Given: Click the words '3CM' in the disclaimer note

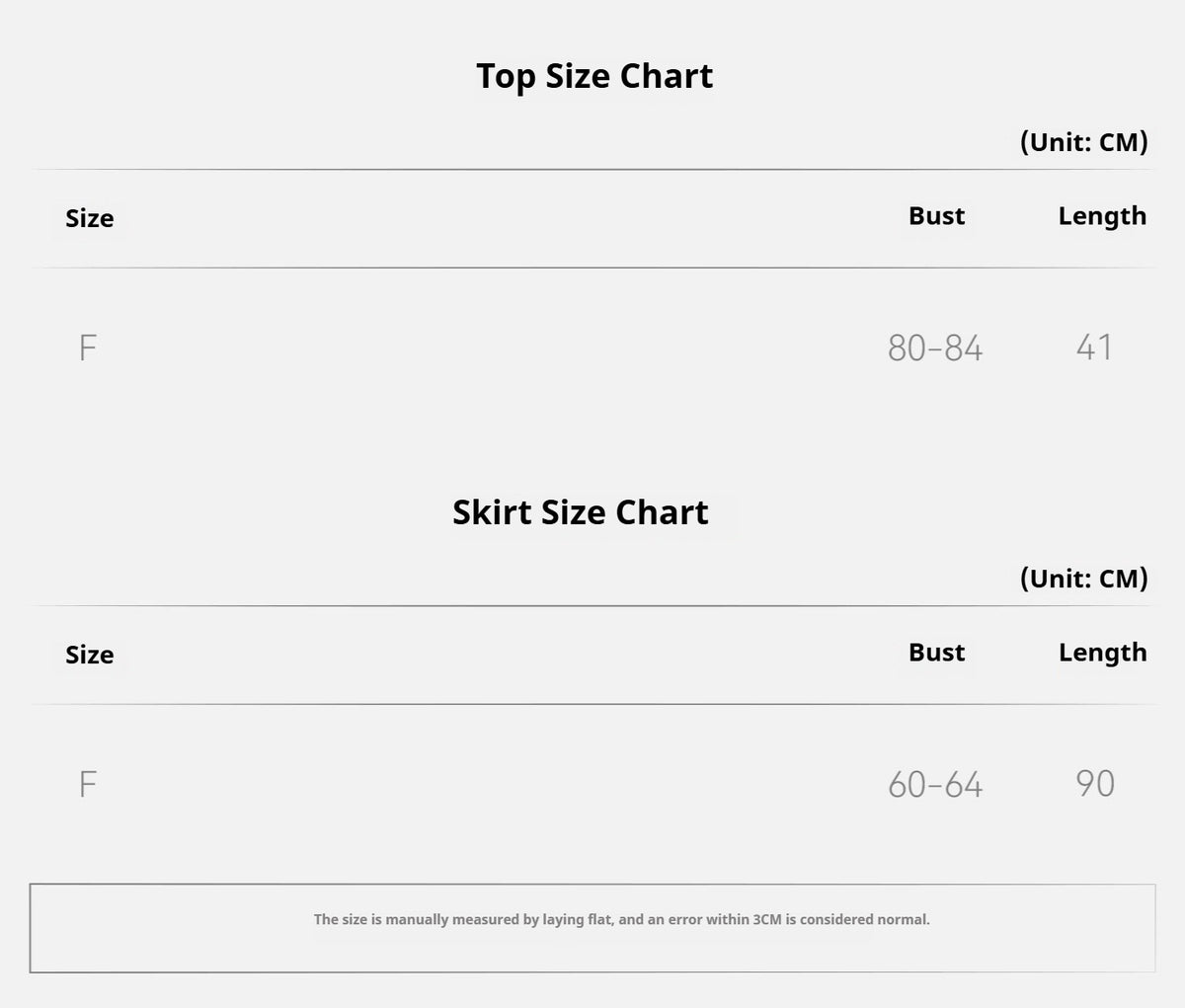Looking at the screenshot, I should pyautogui.click(x=767, y=919).
